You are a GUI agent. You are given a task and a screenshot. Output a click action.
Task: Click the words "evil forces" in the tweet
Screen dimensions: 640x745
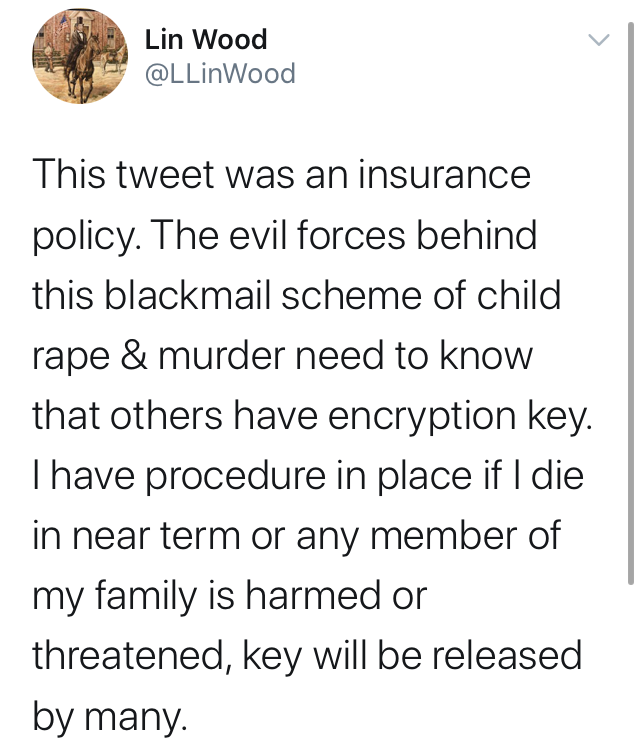[318, 235]
